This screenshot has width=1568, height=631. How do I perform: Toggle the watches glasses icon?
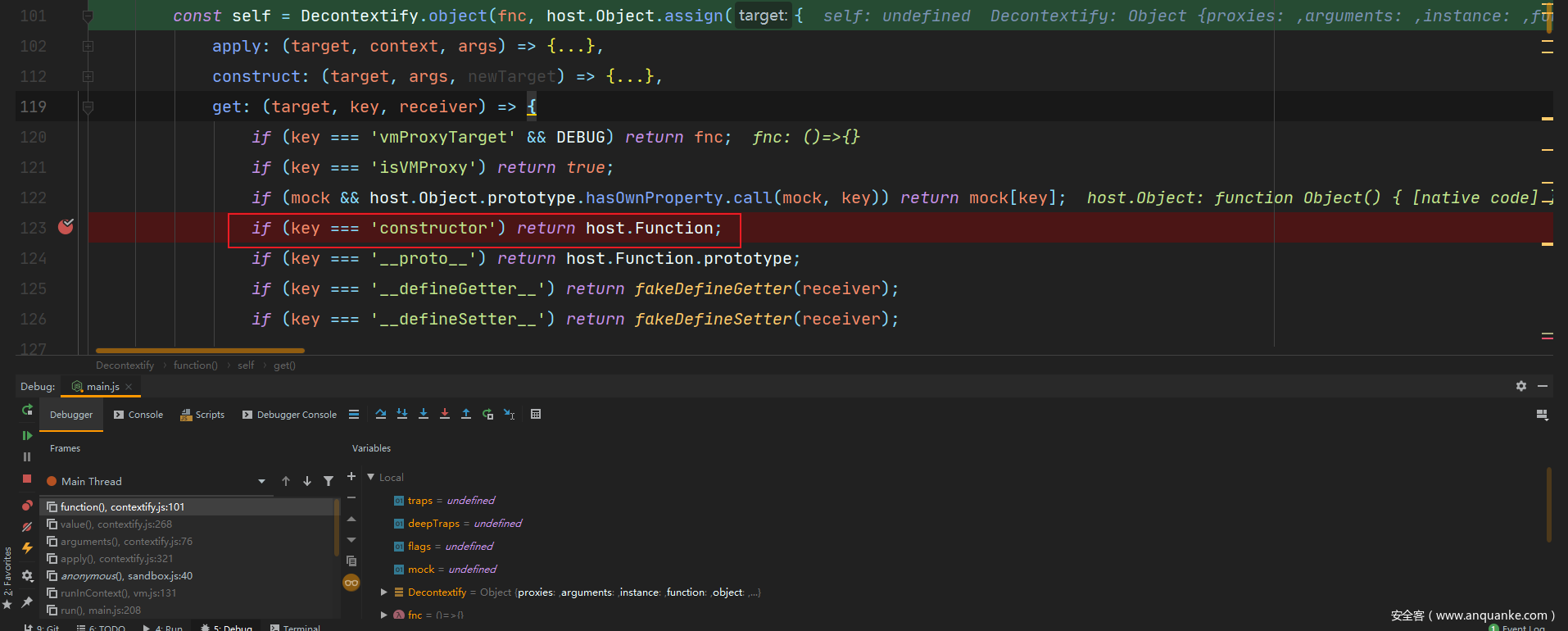(x=351, y=583)
